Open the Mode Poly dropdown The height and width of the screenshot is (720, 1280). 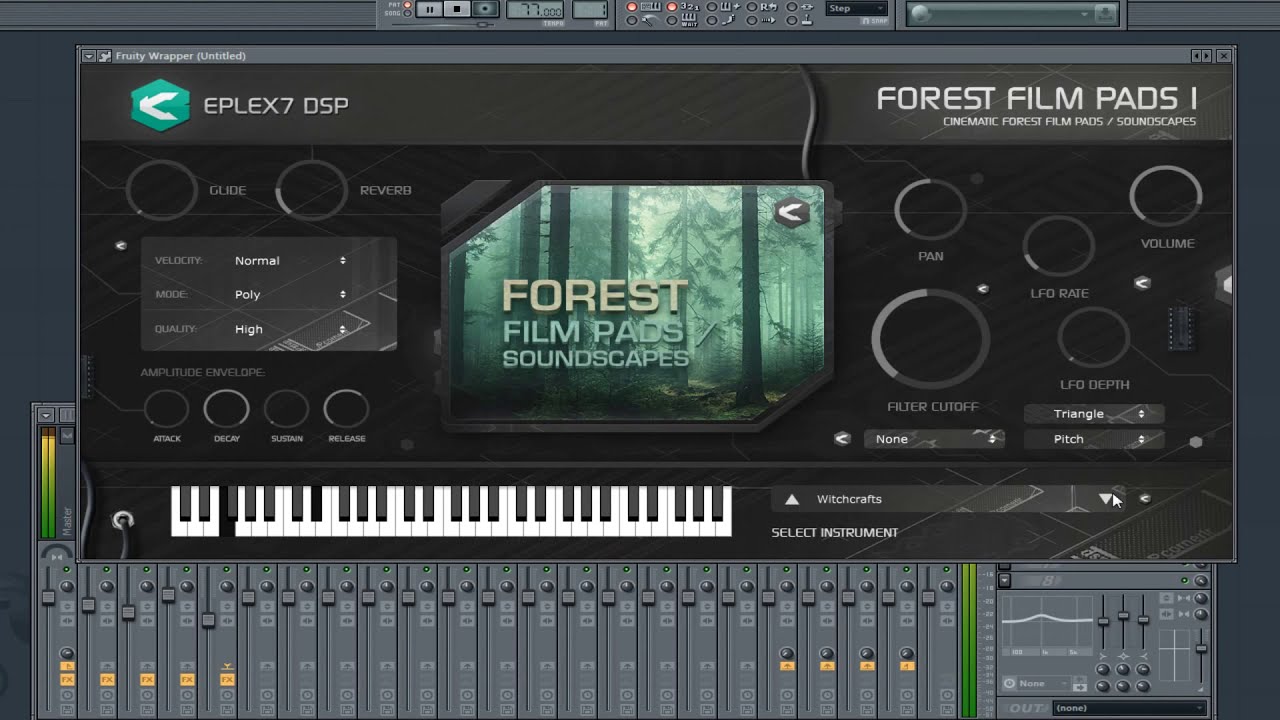pos(290,294)
